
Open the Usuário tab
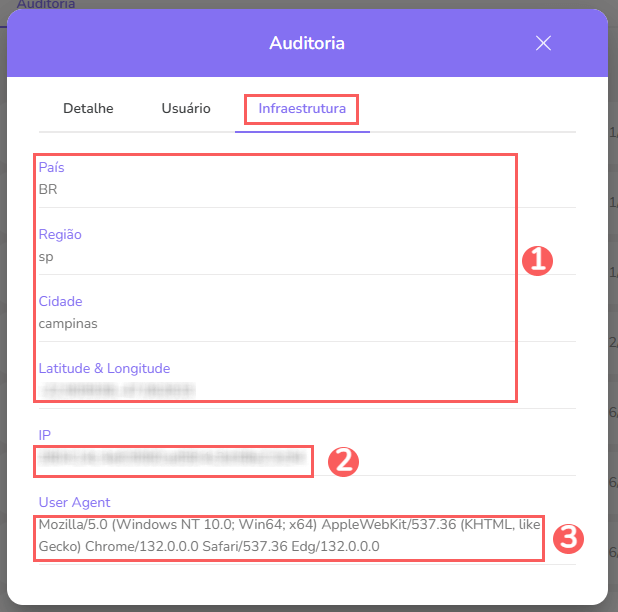[186, 108]
